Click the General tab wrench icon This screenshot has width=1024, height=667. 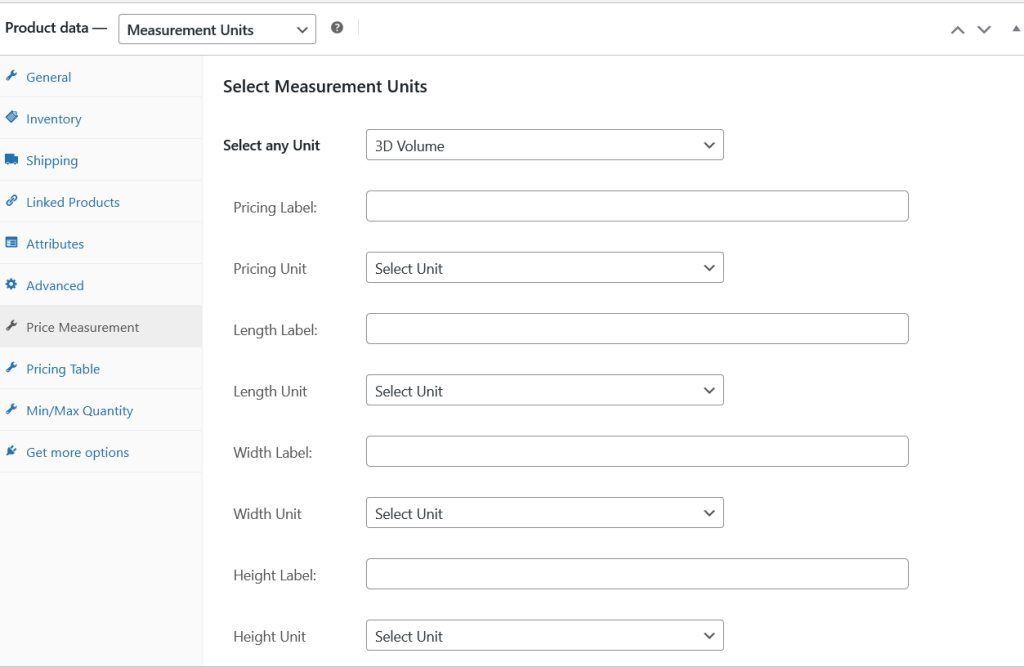coord(12,76)
